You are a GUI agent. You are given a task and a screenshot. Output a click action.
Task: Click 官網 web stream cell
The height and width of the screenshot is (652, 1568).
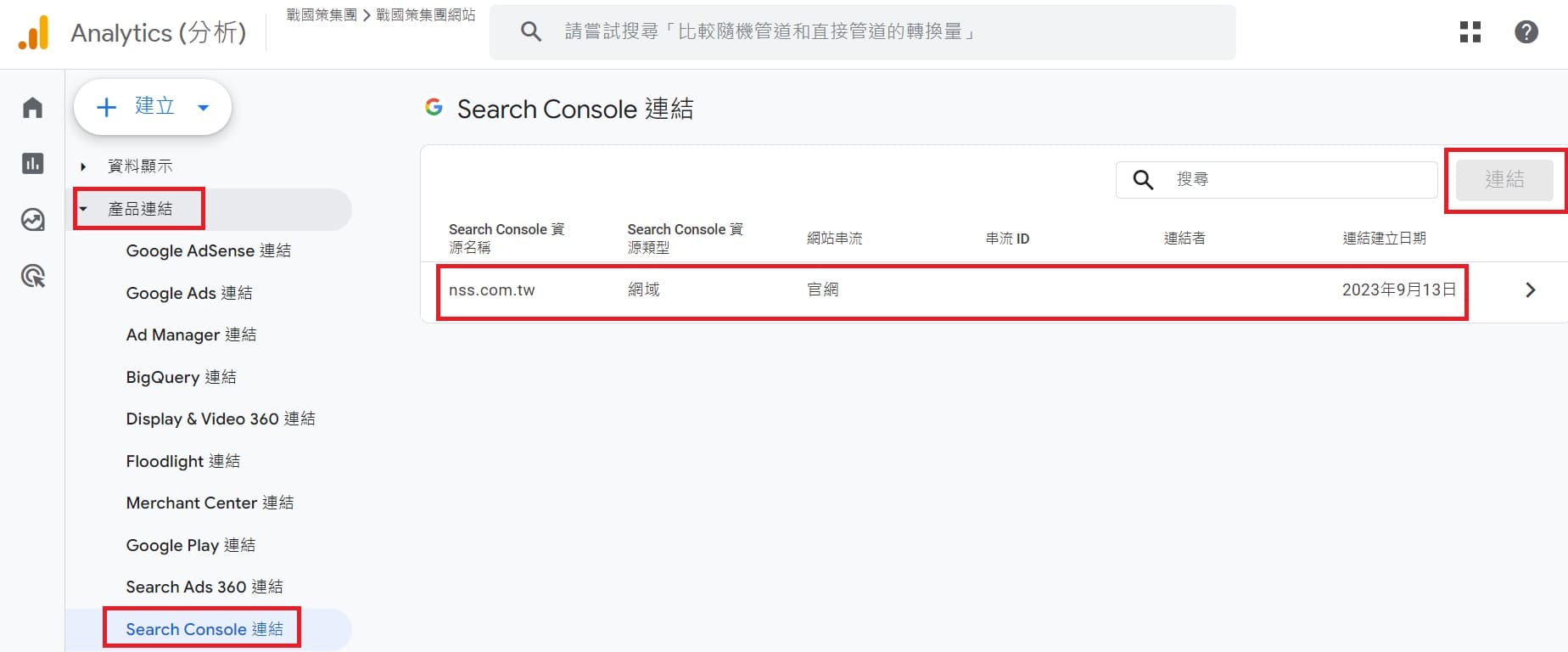(822, 290)
